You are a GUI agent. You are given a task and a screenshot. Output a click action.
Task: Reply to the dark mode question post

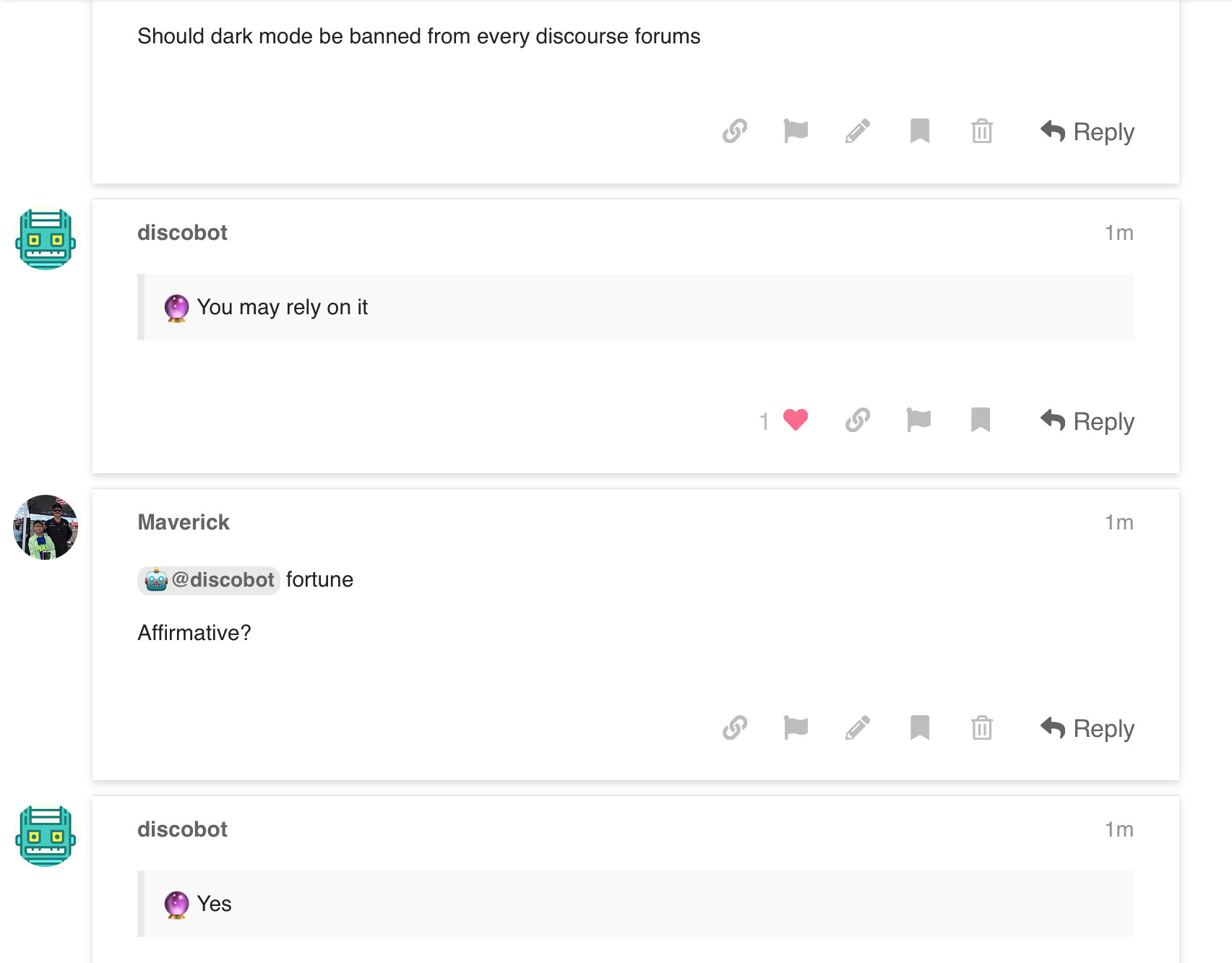1087,131
